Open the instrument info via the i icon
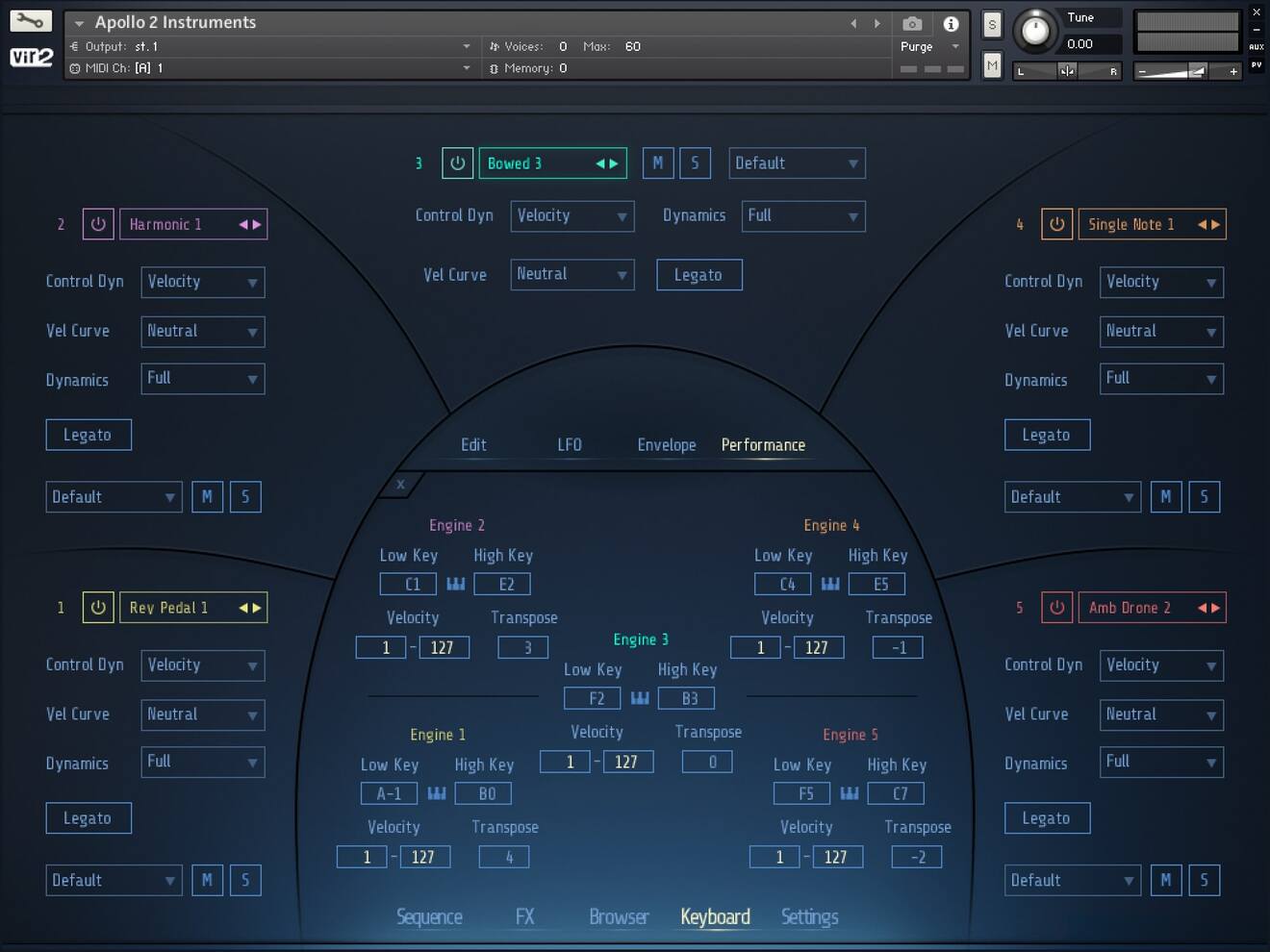The width and height of the screenshot is (1270, 952). click(x=951, y=24)
